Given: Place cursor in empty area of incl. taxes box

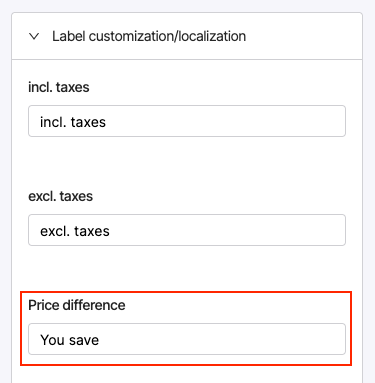Looking at the screenshot, I should point(225,121).
